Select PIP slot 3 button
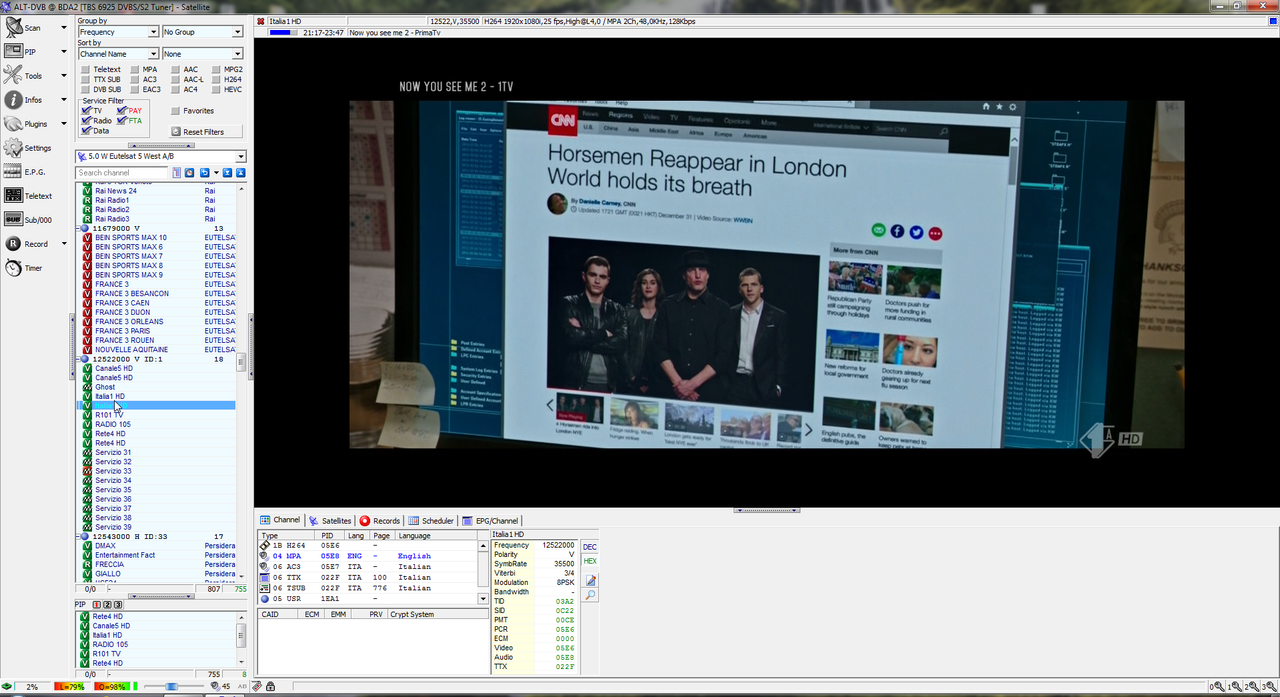The image size is (1280, 697). tap(117, 605)
